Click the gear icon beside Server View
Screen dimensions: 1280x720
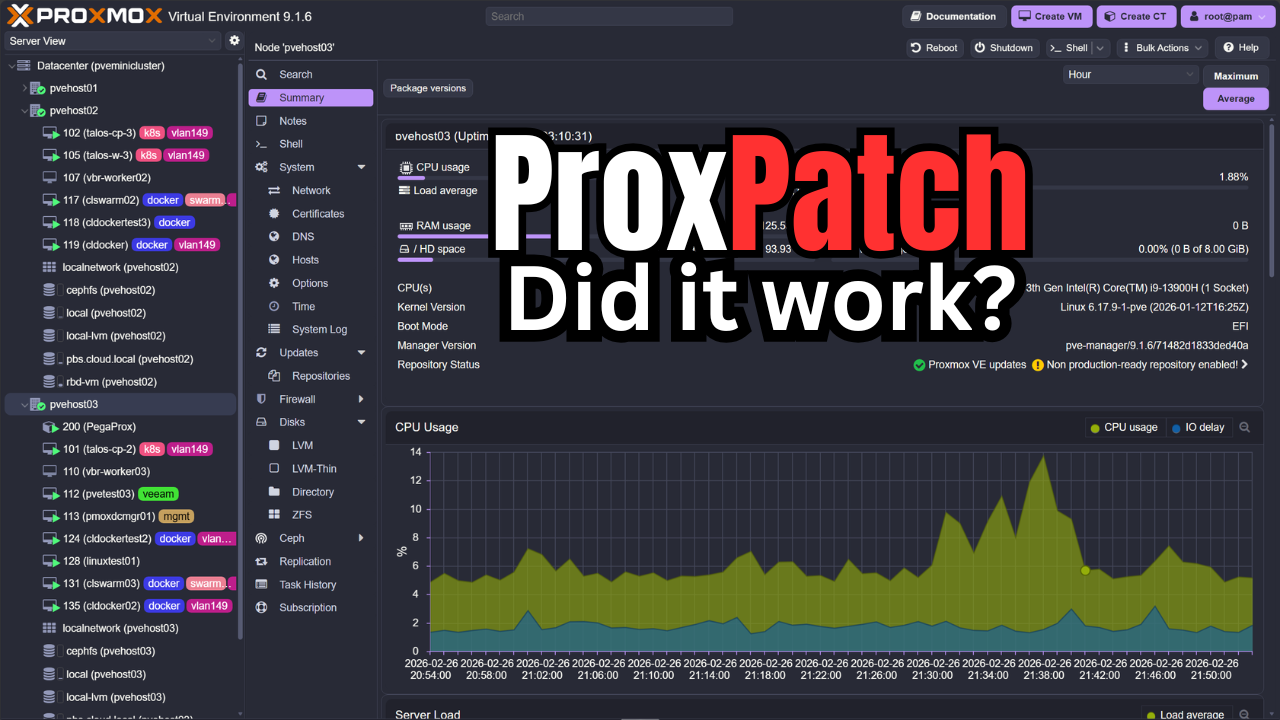[x=234, y=39]
